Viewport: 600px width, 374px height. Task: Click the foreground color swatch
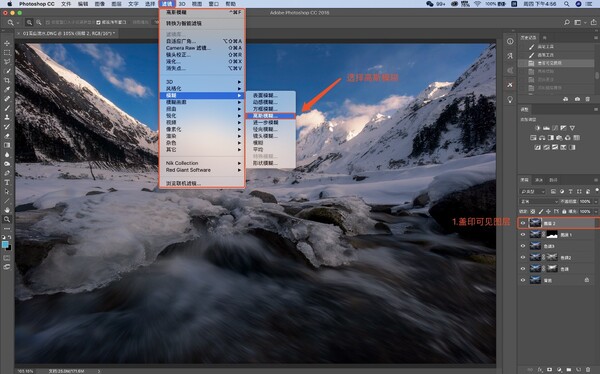tap(5, 245)
